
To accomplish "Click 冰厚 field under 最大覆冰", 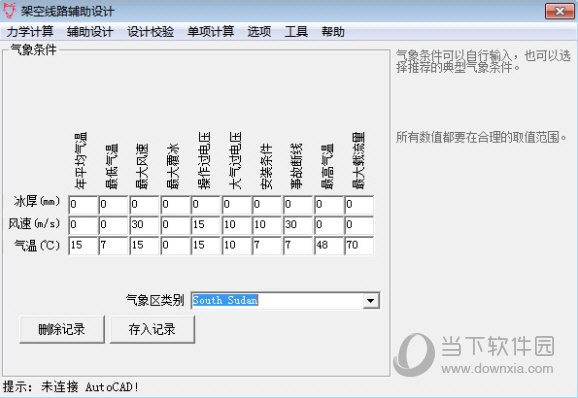I will (x=175, y=205).
